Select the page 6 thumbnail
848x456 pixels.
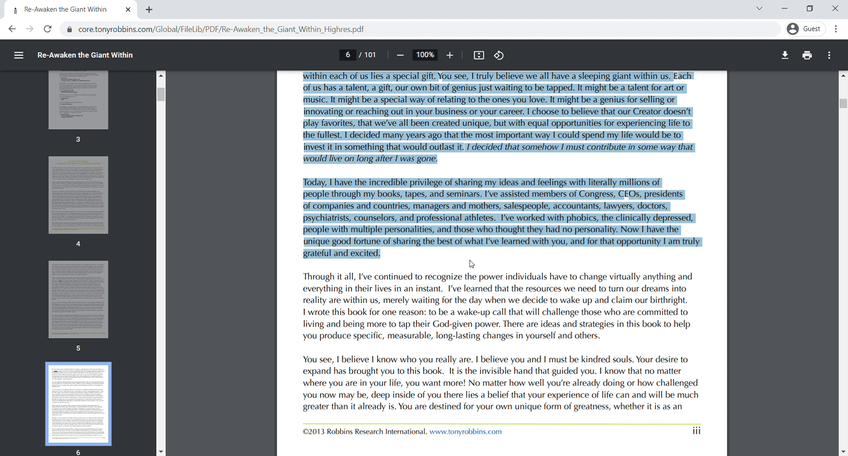click(x=78, y=404)
